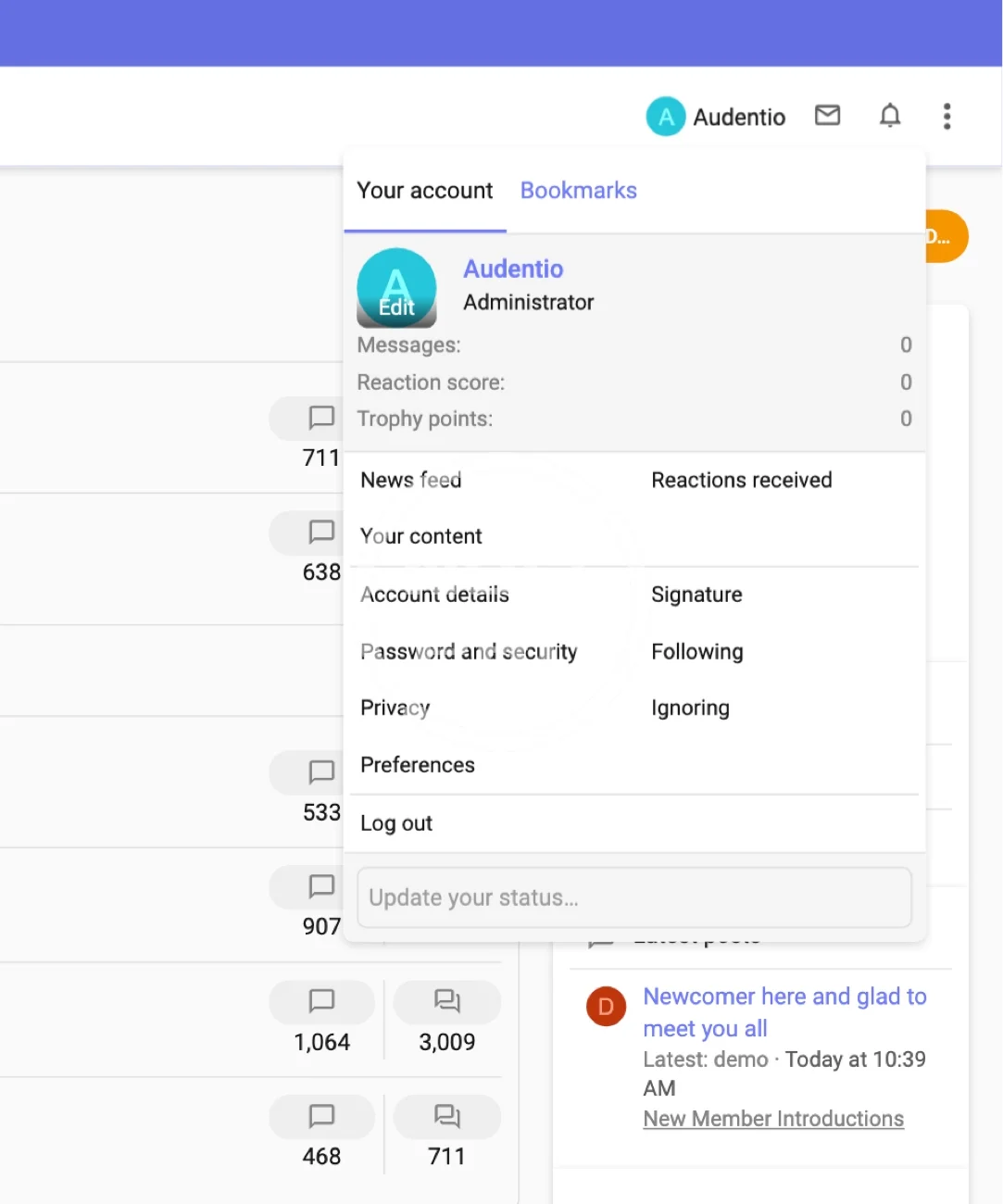Open the New Member Introductions forum link
Image resolution: width=1003 pixels, height=1204 pixels.
(x=773, y=1119)
